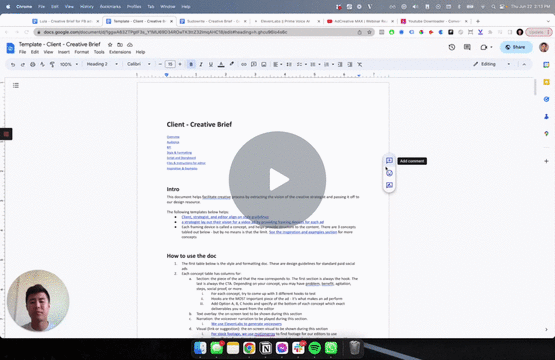
Task: Toggle Bold formatting
Action: click(191, 64)
